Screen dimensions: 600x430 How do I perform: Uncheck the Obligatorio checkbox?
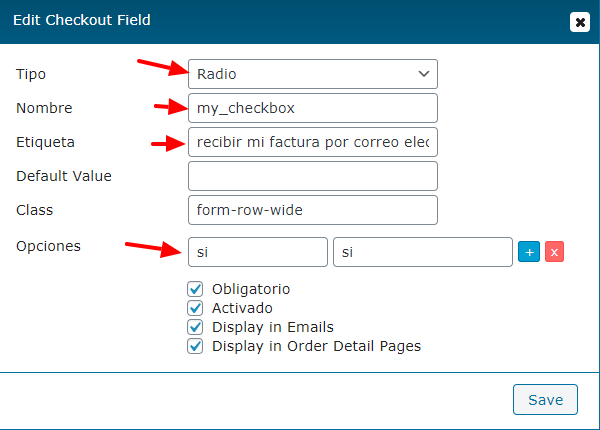pos(195,289)
